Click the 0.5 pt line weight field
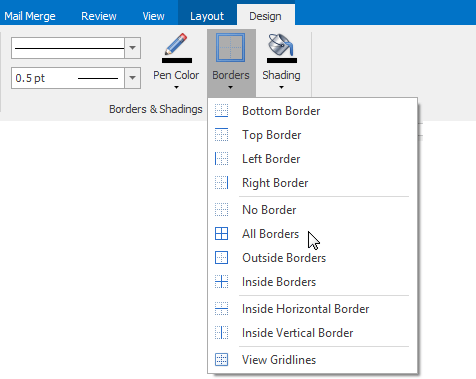This screenshot has height=379, width=476. pos(68,78)
